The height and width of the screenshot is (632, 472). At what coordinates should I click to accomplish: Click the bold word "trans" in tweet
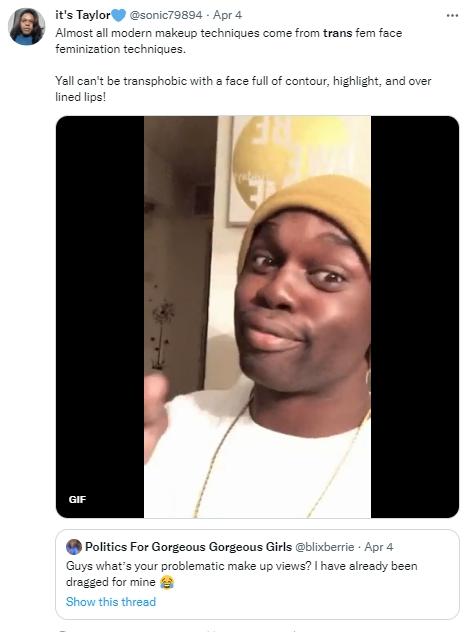[337, 33]
